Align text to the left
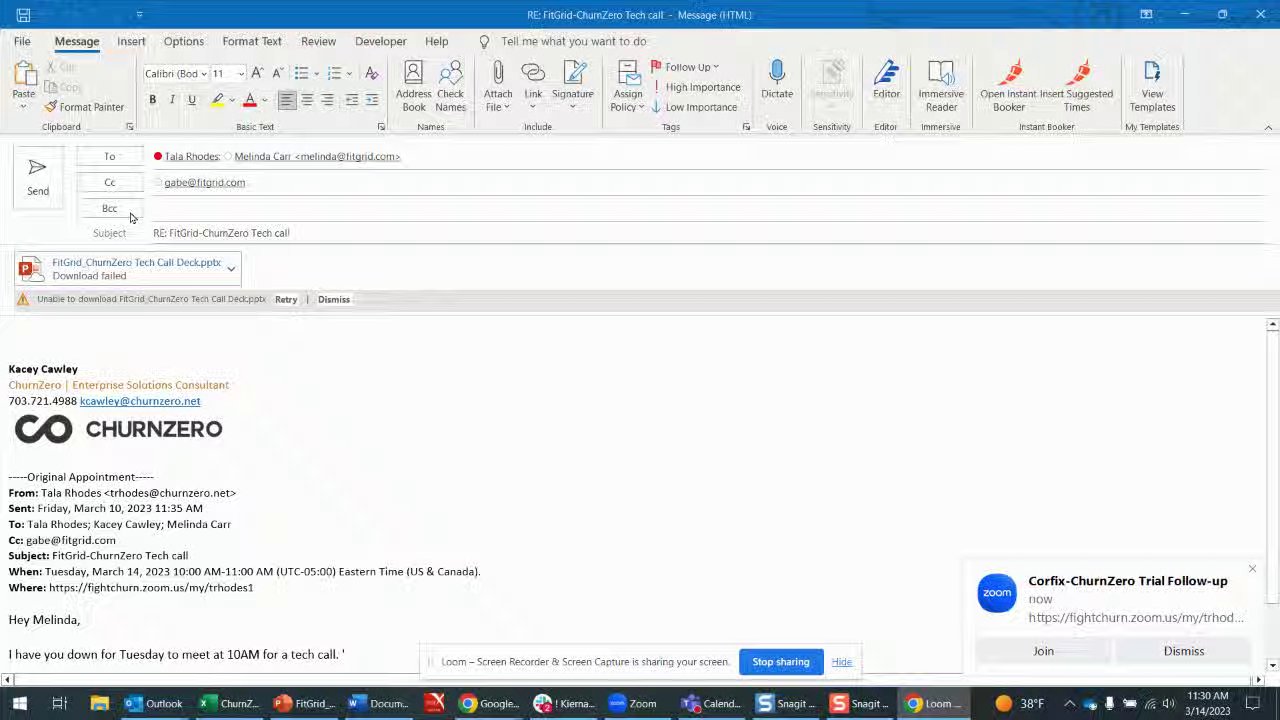This screenshot has width=1280, height=720. tap(287, 100)
